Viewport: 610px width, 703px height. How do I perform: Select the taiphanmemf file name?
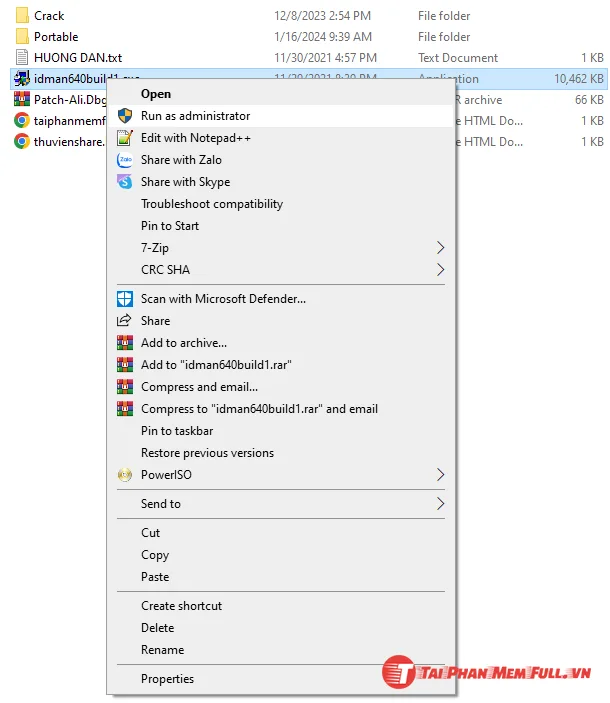coord(70,121)
